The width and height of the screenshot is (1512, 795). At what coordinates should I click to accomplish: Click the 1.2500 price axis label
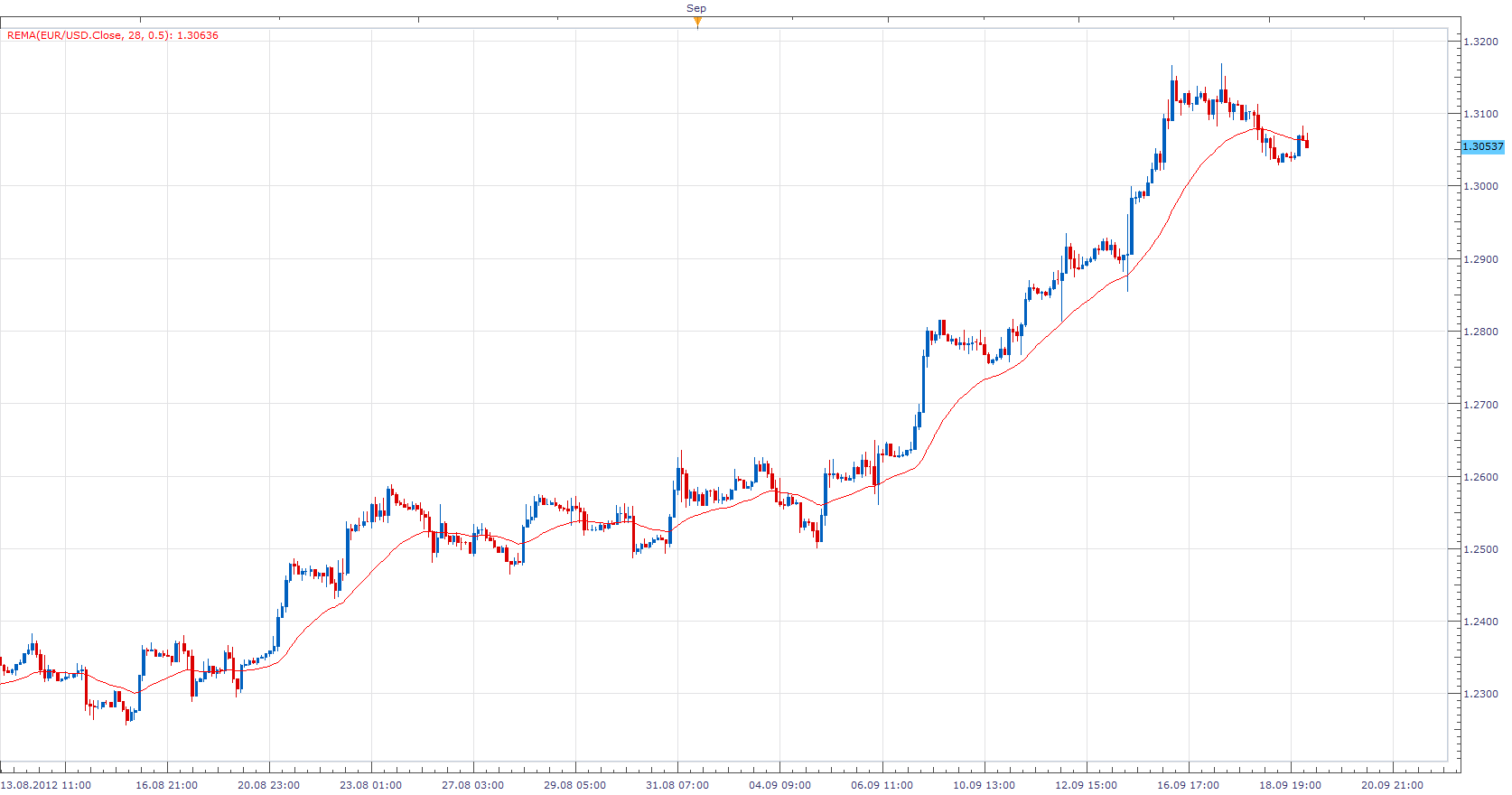point(1480,549)
